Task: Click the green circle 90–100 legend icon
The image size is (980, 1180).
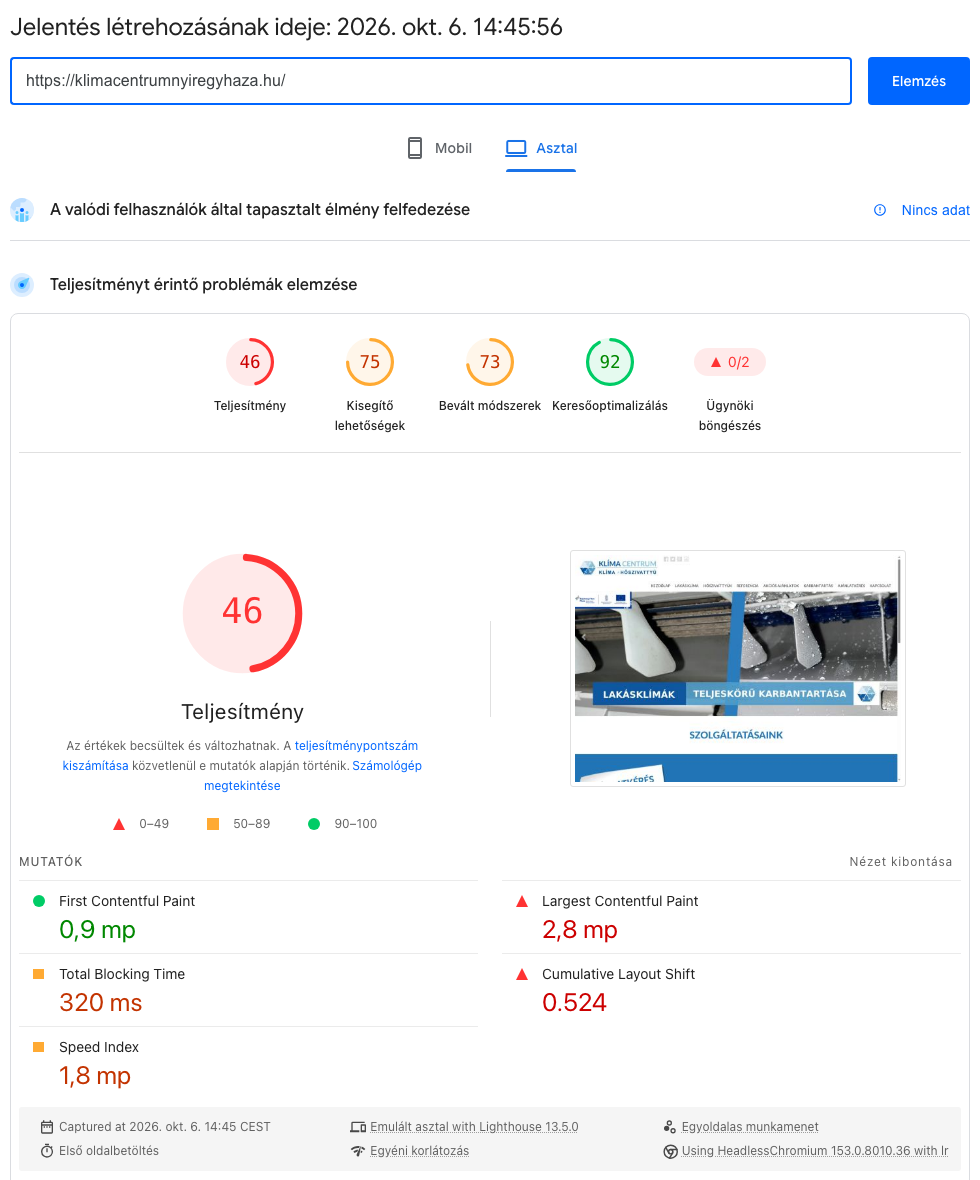Action: (x=314, y=824)
